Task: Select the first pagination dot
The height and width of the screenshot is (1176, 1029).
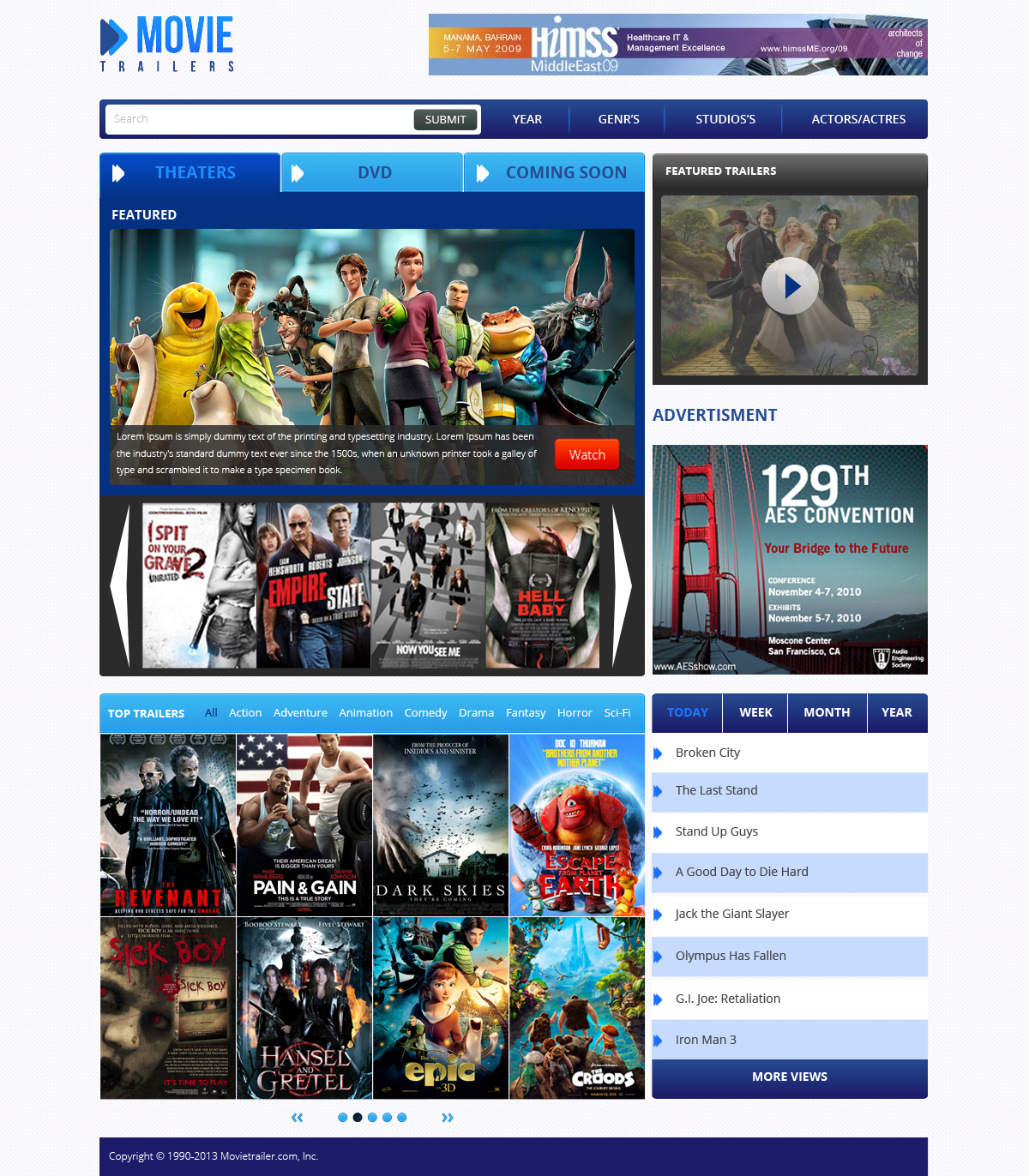Action: pos(343,1117)
